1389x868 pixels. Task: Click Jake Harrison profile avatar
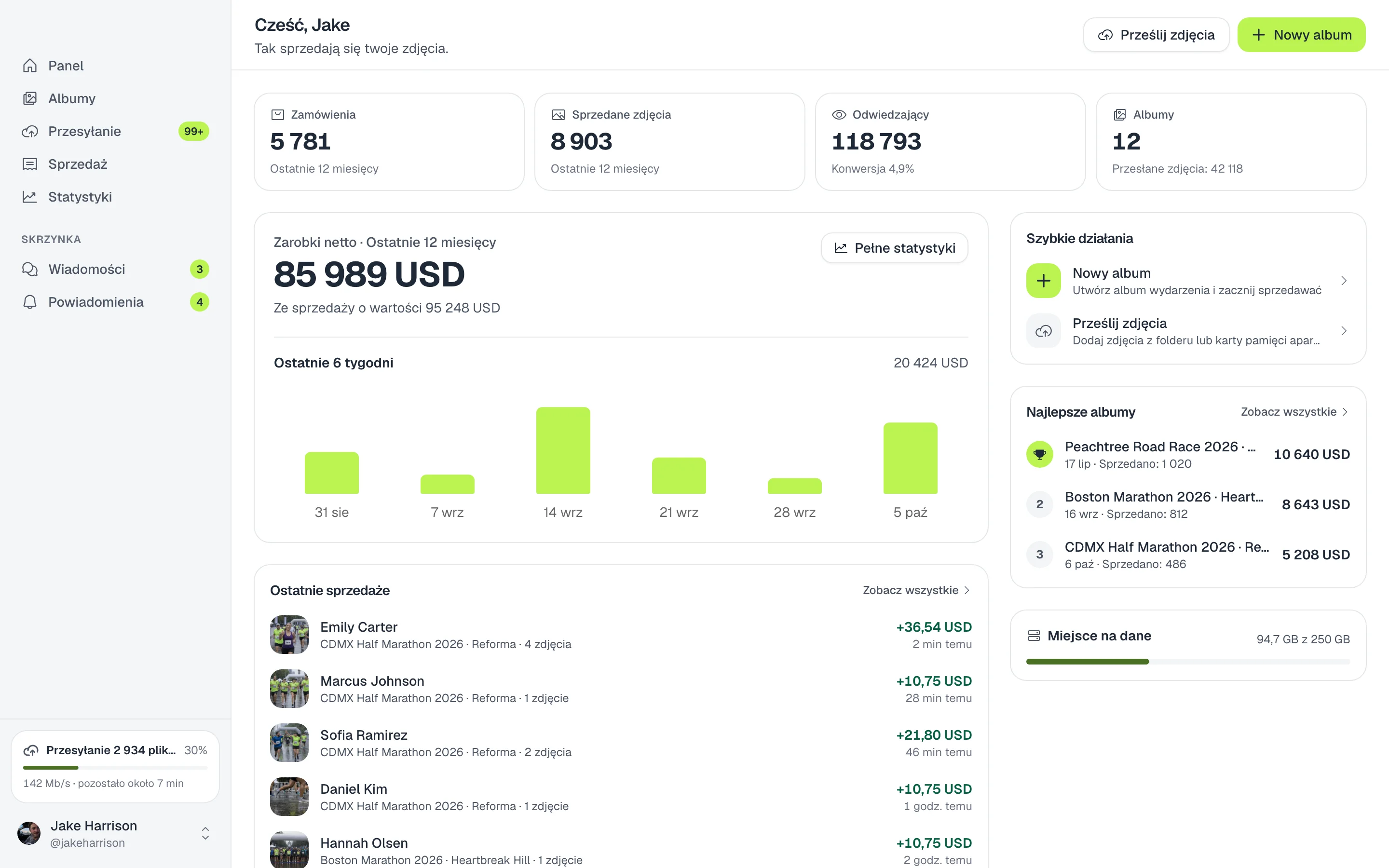(x=29, y=834)
